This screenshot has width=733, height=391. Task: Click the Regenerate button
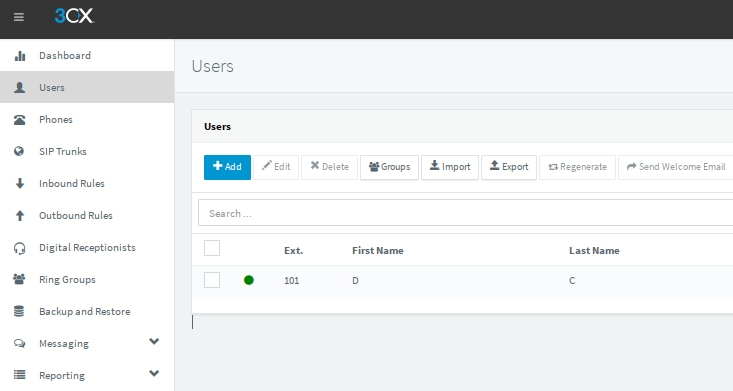click(x=577, y=167)
